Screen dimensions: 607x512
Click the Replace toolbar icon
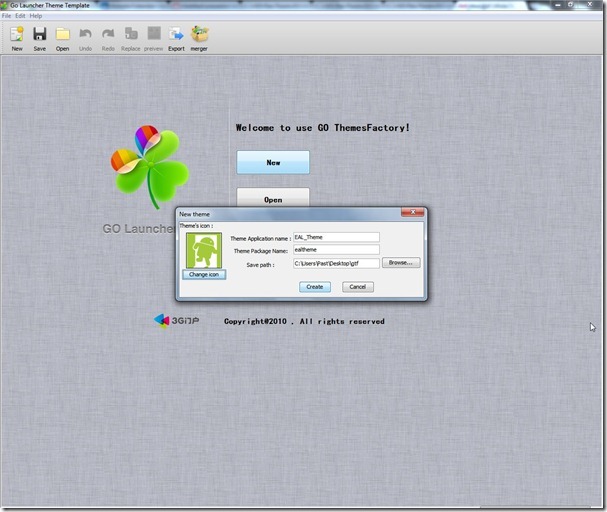[x=131, y=34]
